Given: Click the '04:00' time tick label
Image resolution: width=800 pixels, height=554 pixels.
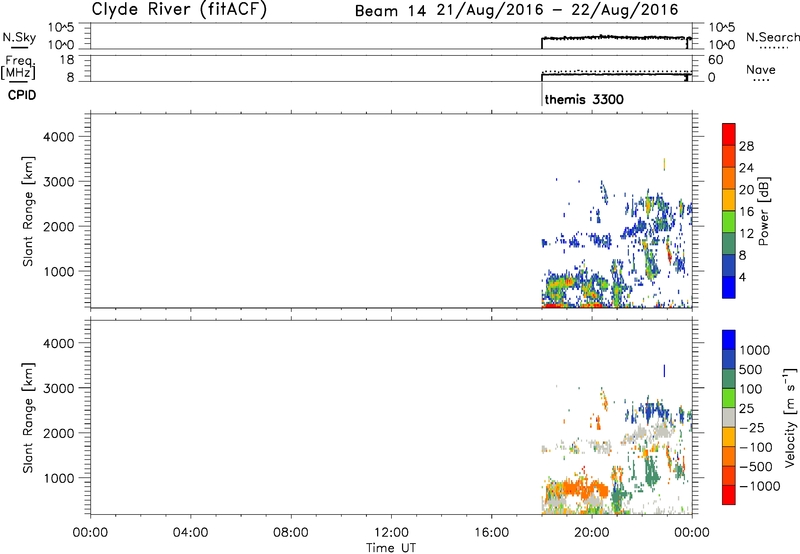Looking at the screenshot, I should pos(191,533).
